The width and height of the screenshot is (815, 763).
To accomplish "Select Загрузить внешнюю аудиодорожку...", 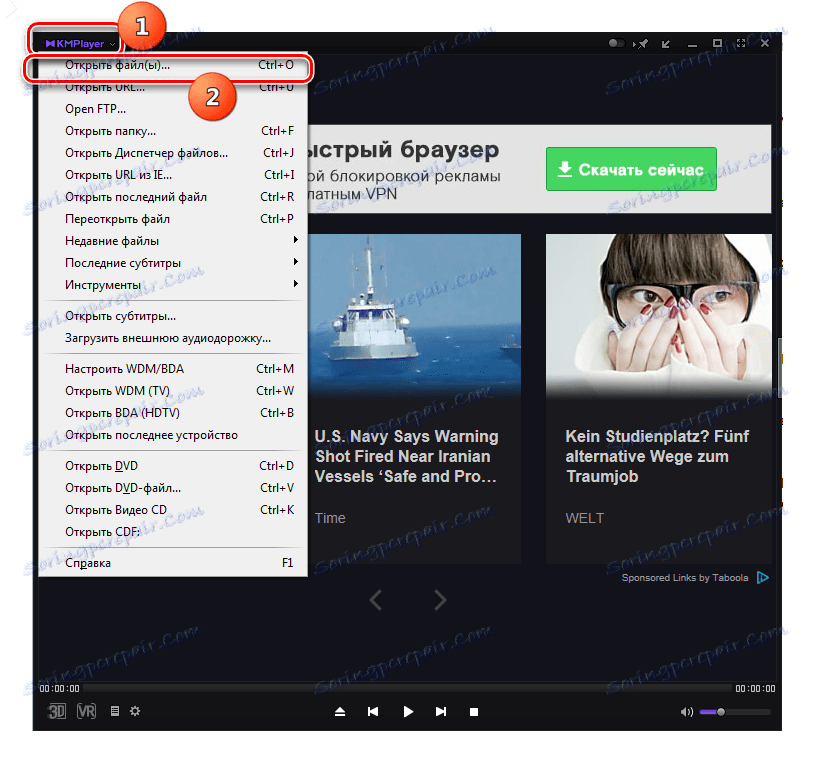I will tap(173, 338).
